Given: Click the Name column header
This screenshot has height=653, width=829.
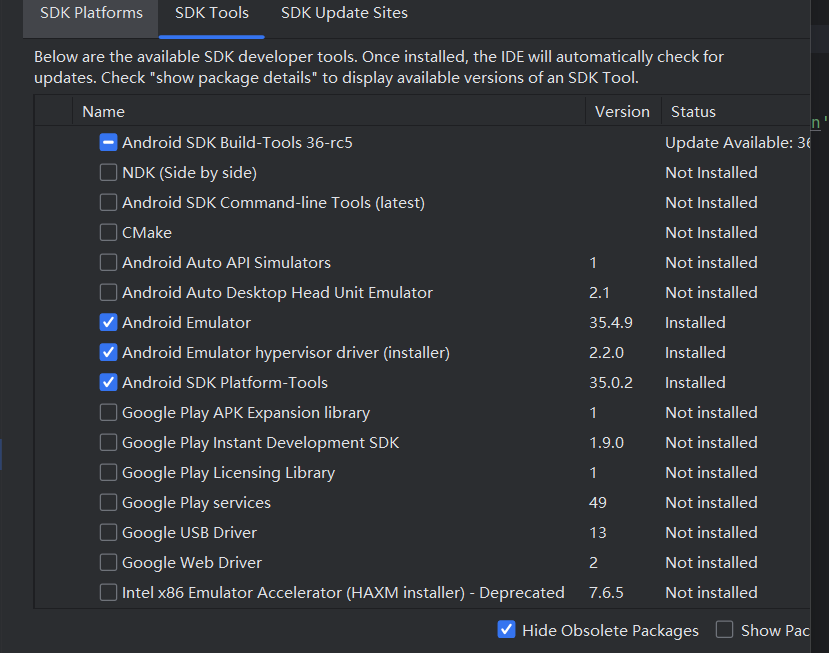Looking at the screenshot, I should (104, 112).
